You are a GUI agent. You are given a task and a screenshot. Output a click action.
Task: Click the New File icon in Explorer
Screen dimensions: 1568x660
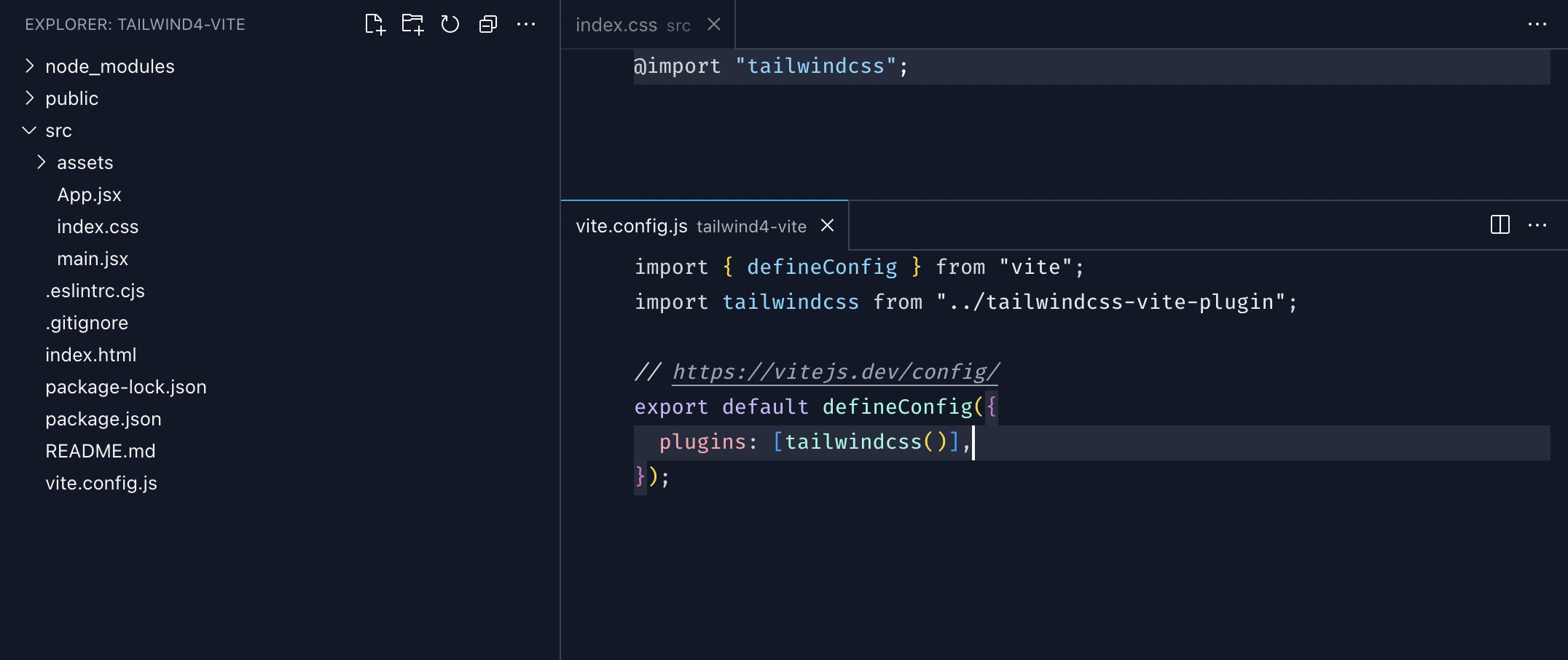[x=375, y=25]
